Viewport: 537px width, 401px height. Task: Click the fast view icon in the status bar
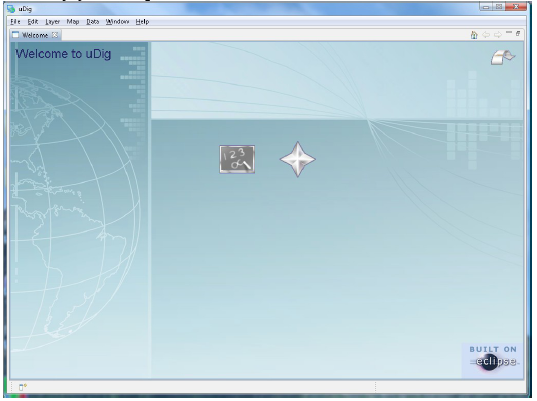pos(23,387)
